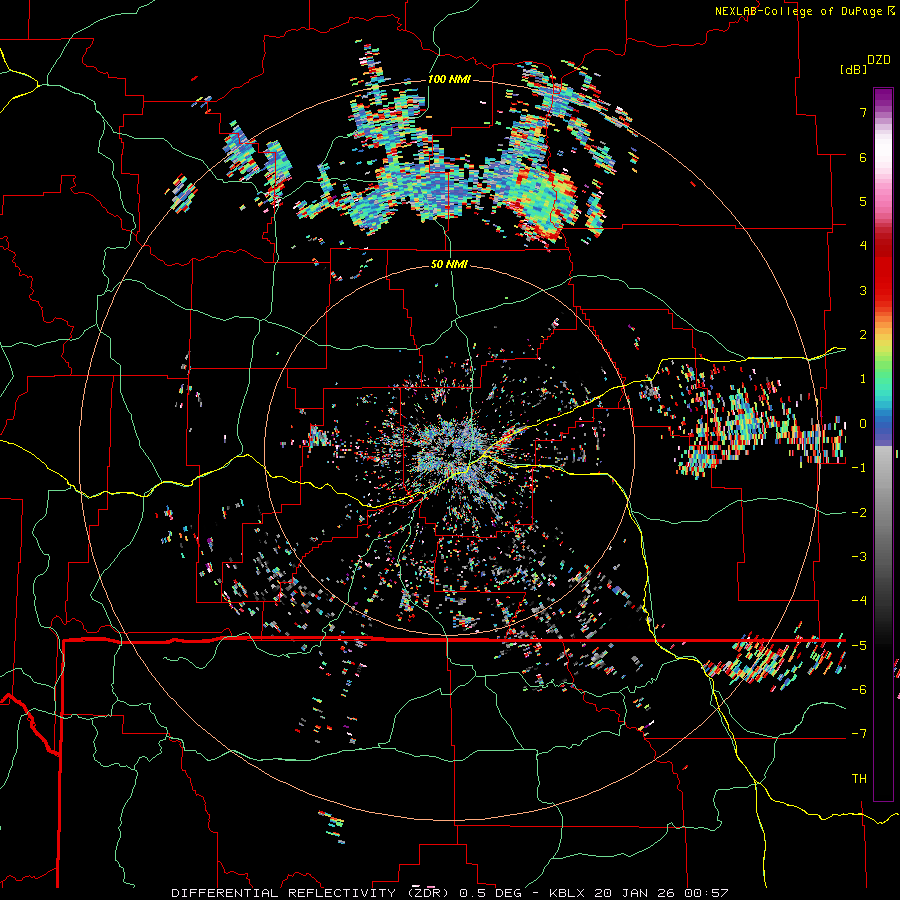Click the DZD legend title
900x900 pixels.
[879, 60]
